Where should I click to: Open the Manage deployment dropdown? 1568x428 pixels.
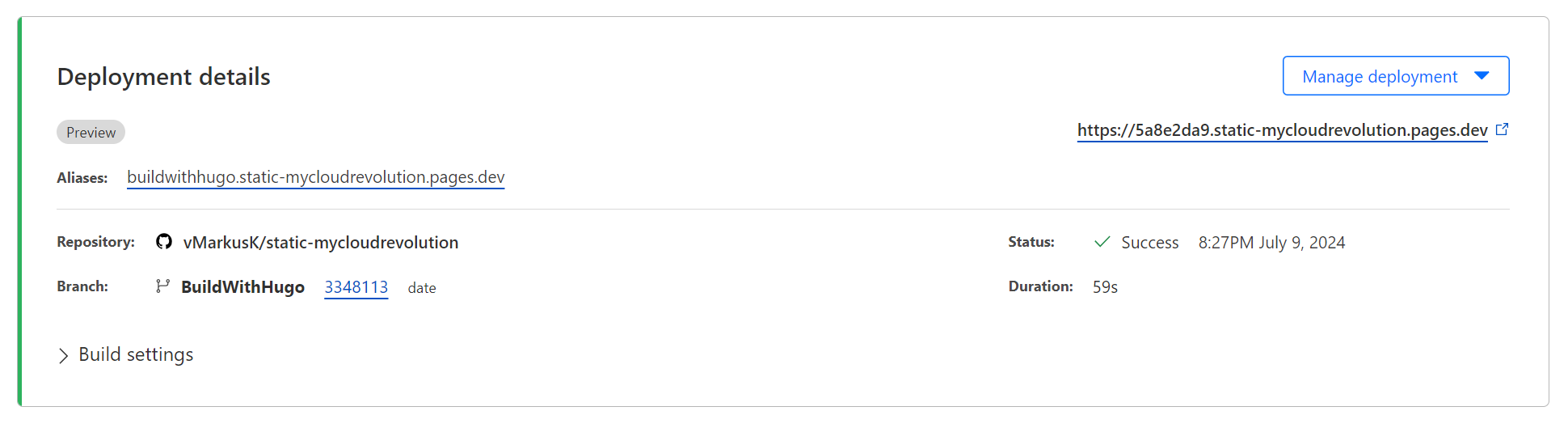tap(1380, 76)
